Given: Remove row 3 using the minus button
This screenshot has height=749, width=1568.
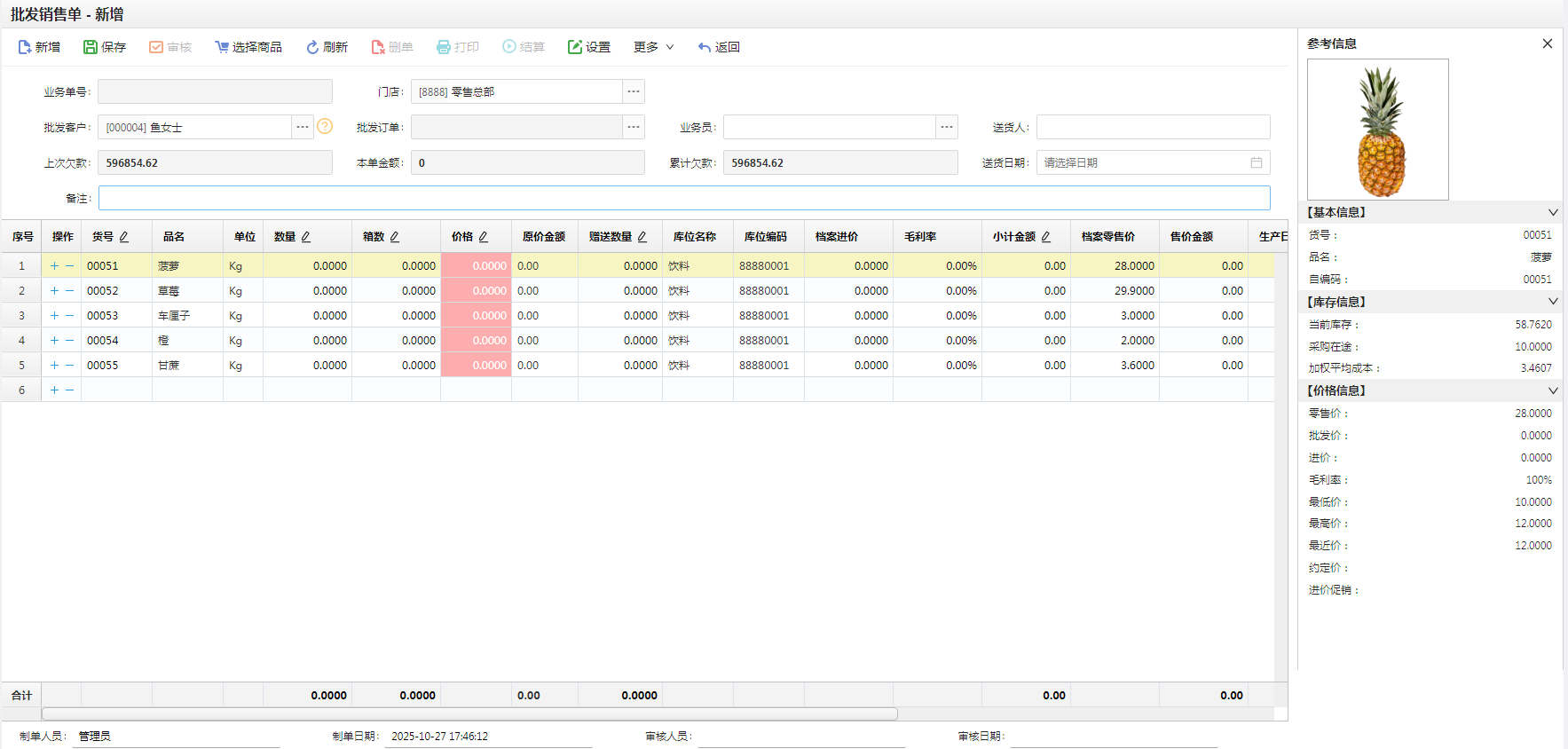Looking at the screenshot, I should 69,315.
